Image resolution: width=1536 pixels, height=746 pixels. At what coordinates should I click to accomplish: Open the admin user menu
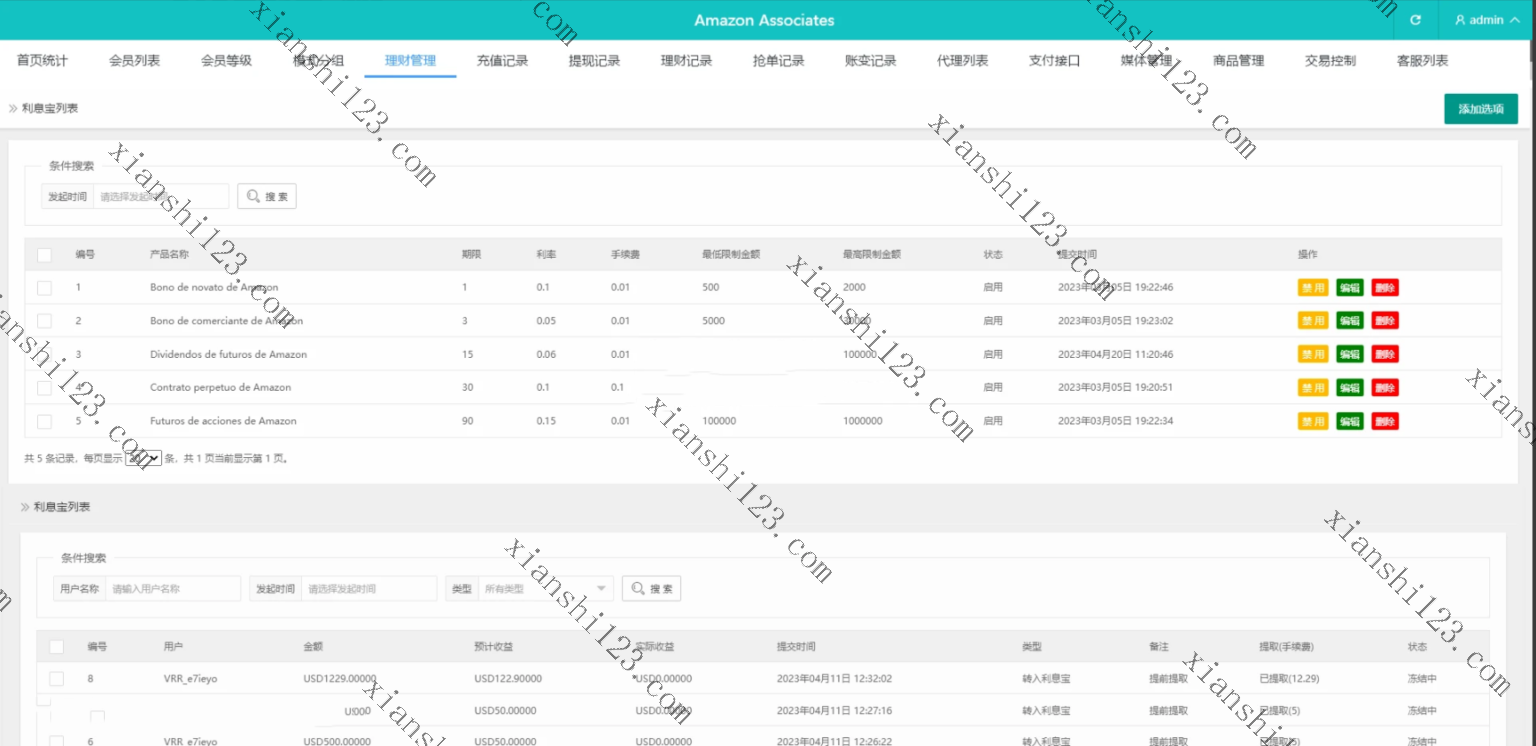pyautogui.click(x=1487, y=20)
